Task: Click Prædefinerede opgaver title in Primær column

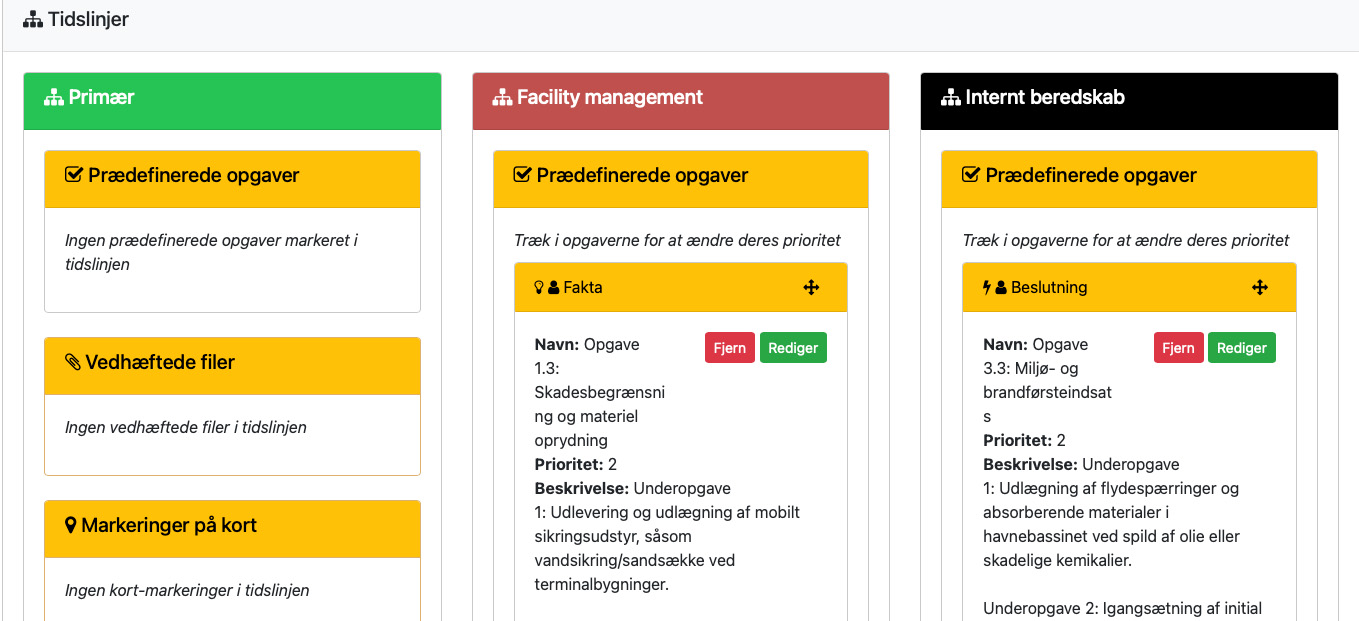Action: (x=194, y=175)
